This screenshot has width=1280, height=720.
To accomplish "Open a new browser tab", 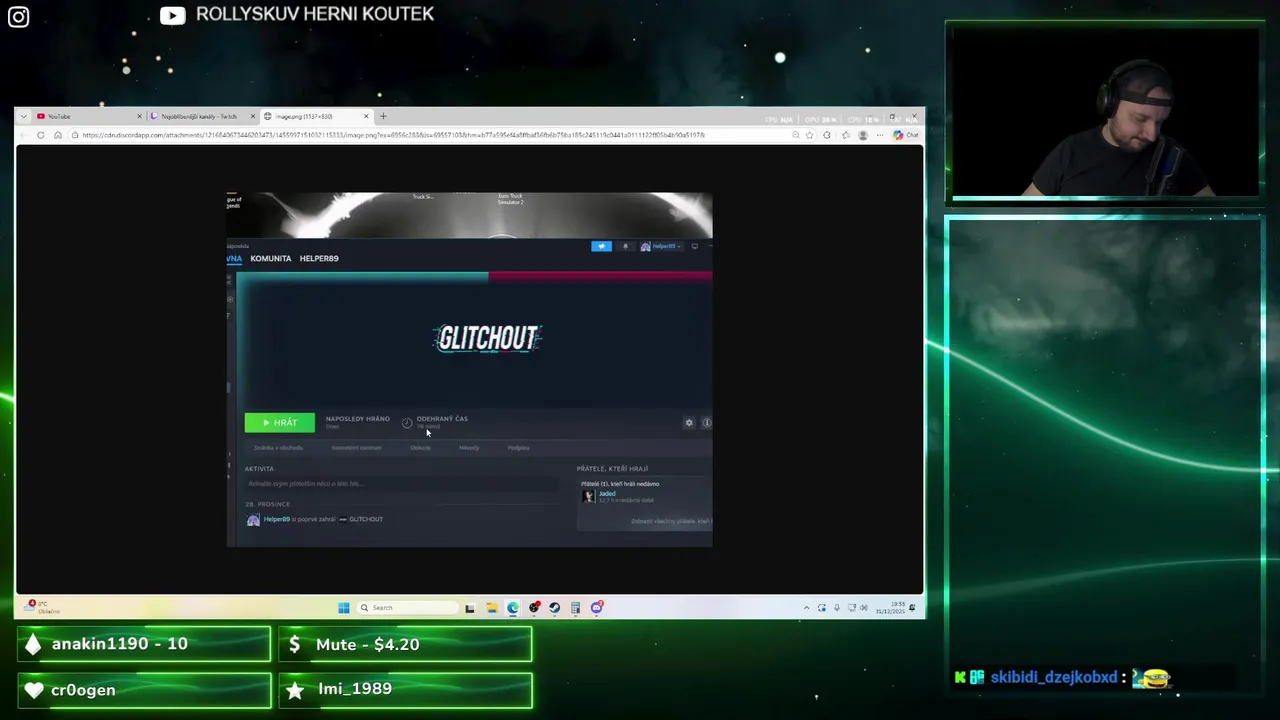I will coord(383,116).
